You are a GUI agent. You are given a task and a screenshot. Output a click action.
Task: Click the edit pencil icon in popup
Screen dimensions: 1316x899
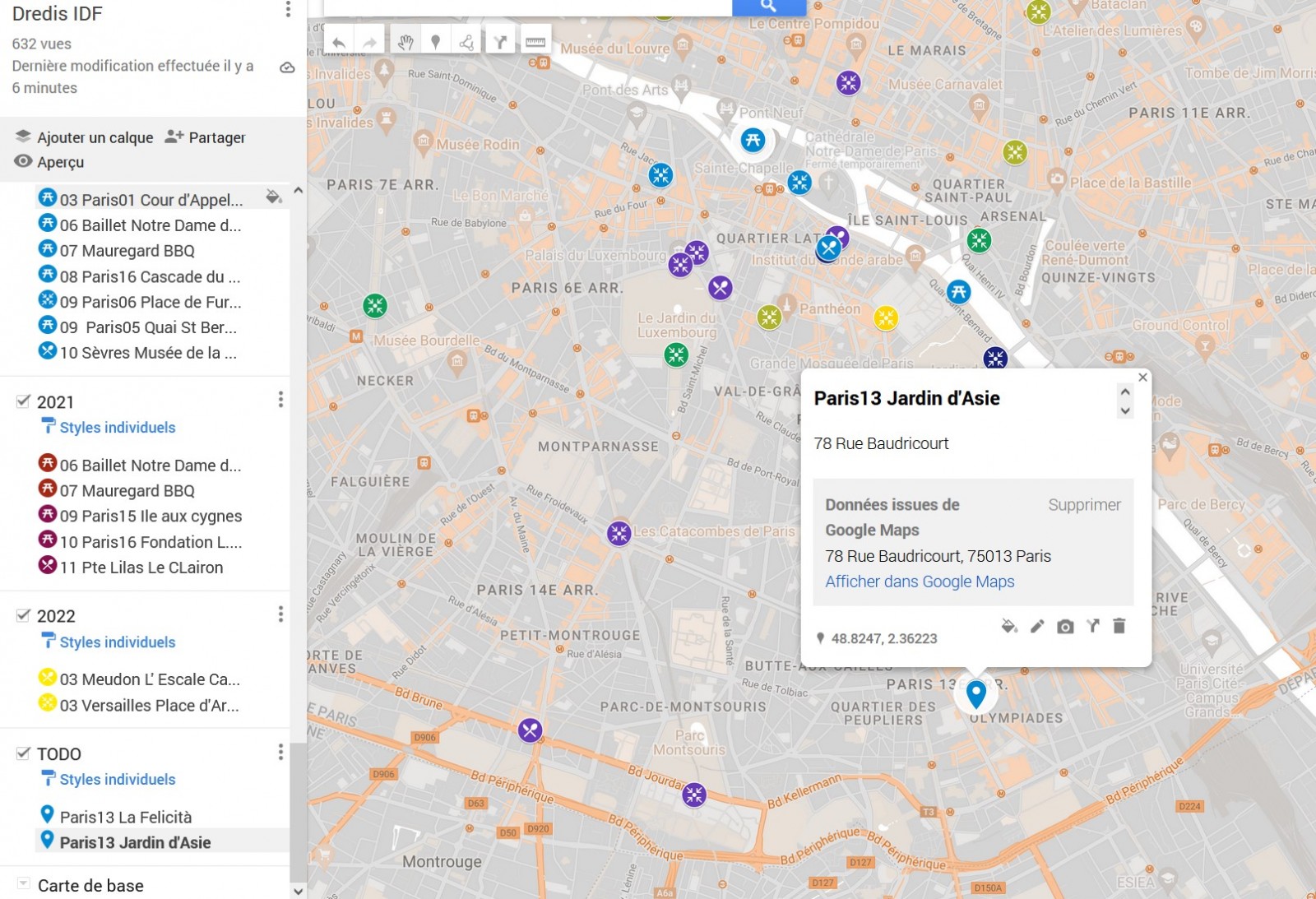tap(1037, 627)
